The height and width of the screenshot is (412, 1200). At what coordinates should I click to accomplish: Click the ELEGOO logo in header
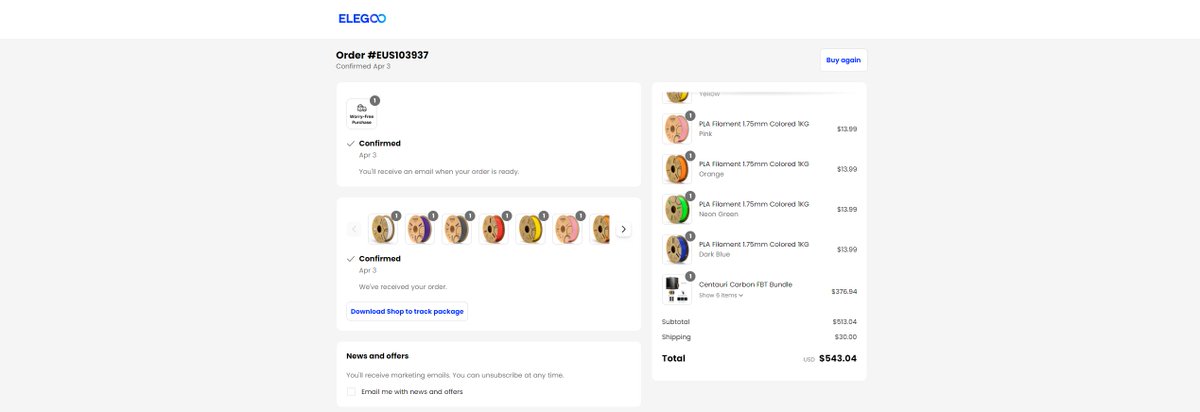(362, 18)
